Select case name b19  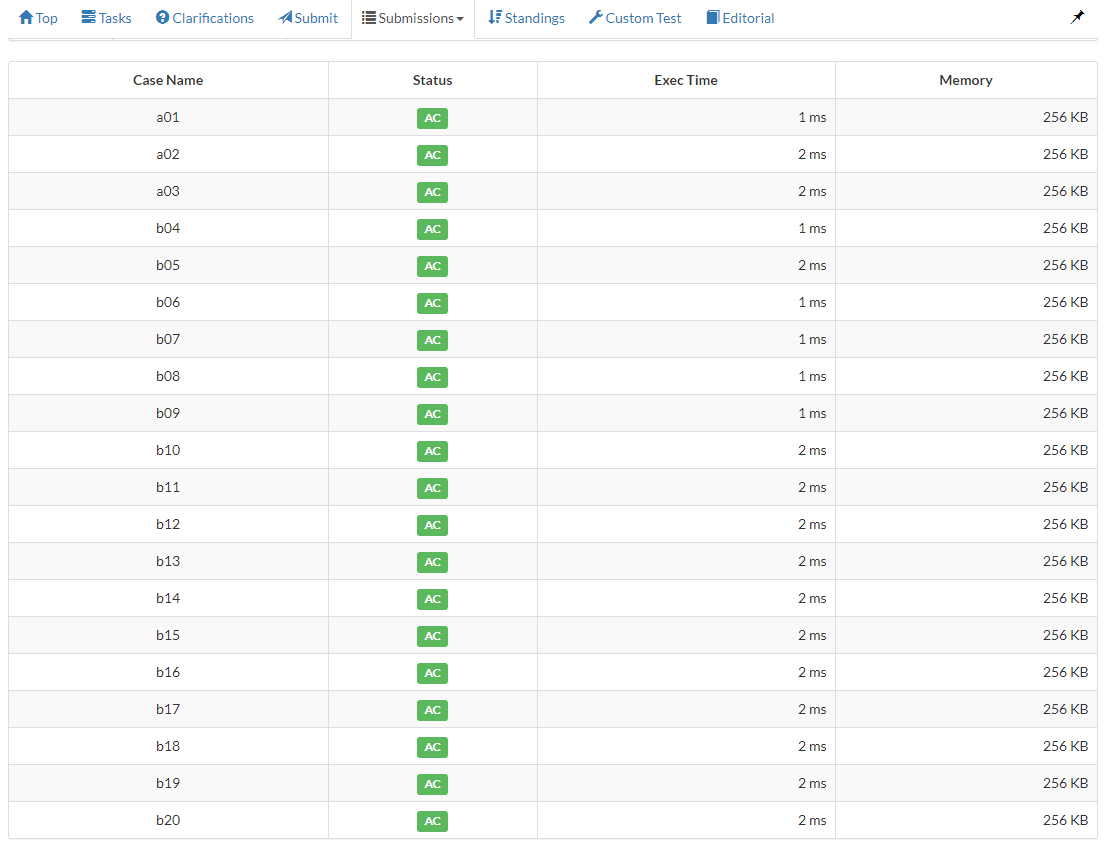[168, 783]
